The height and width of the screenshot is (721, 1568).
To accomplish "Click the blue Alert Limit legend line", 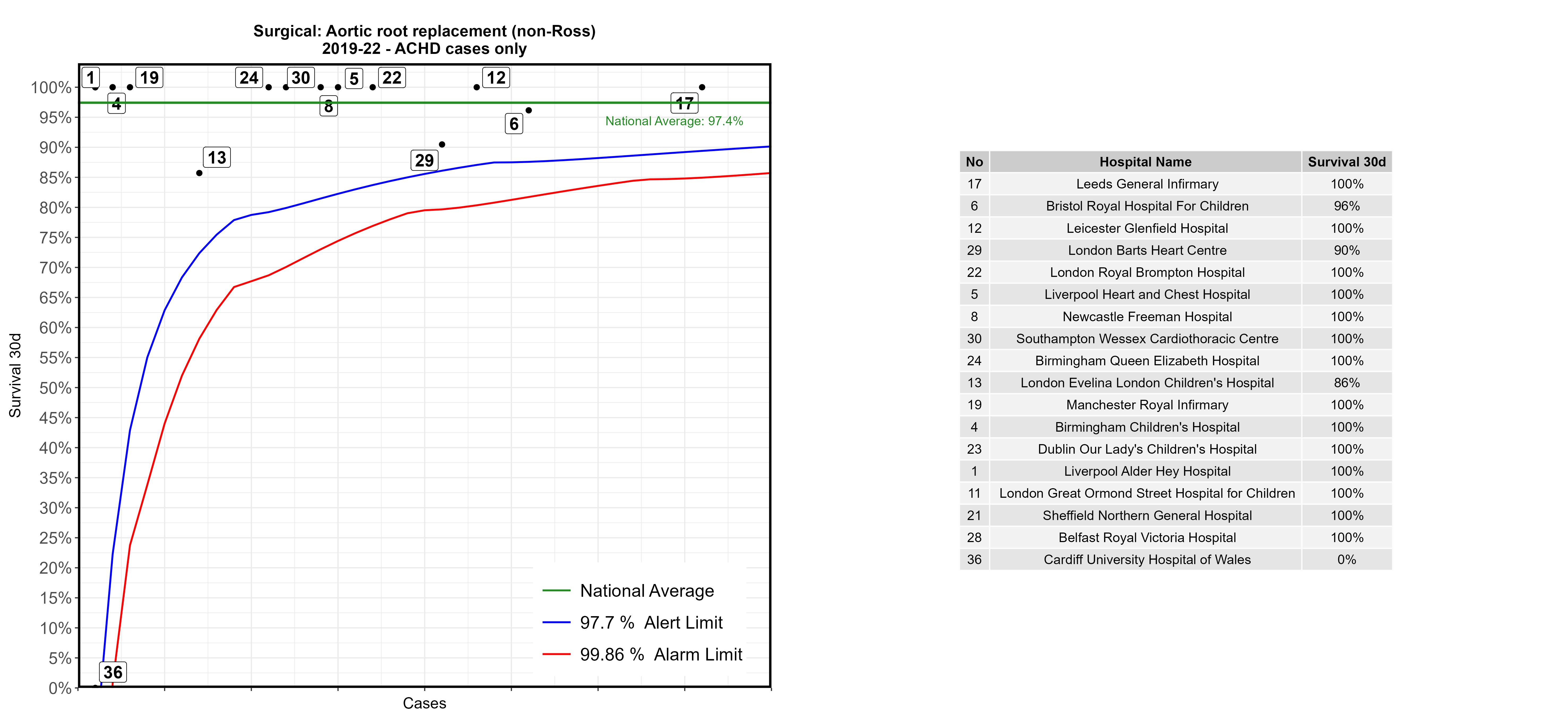I will point(556,623).
